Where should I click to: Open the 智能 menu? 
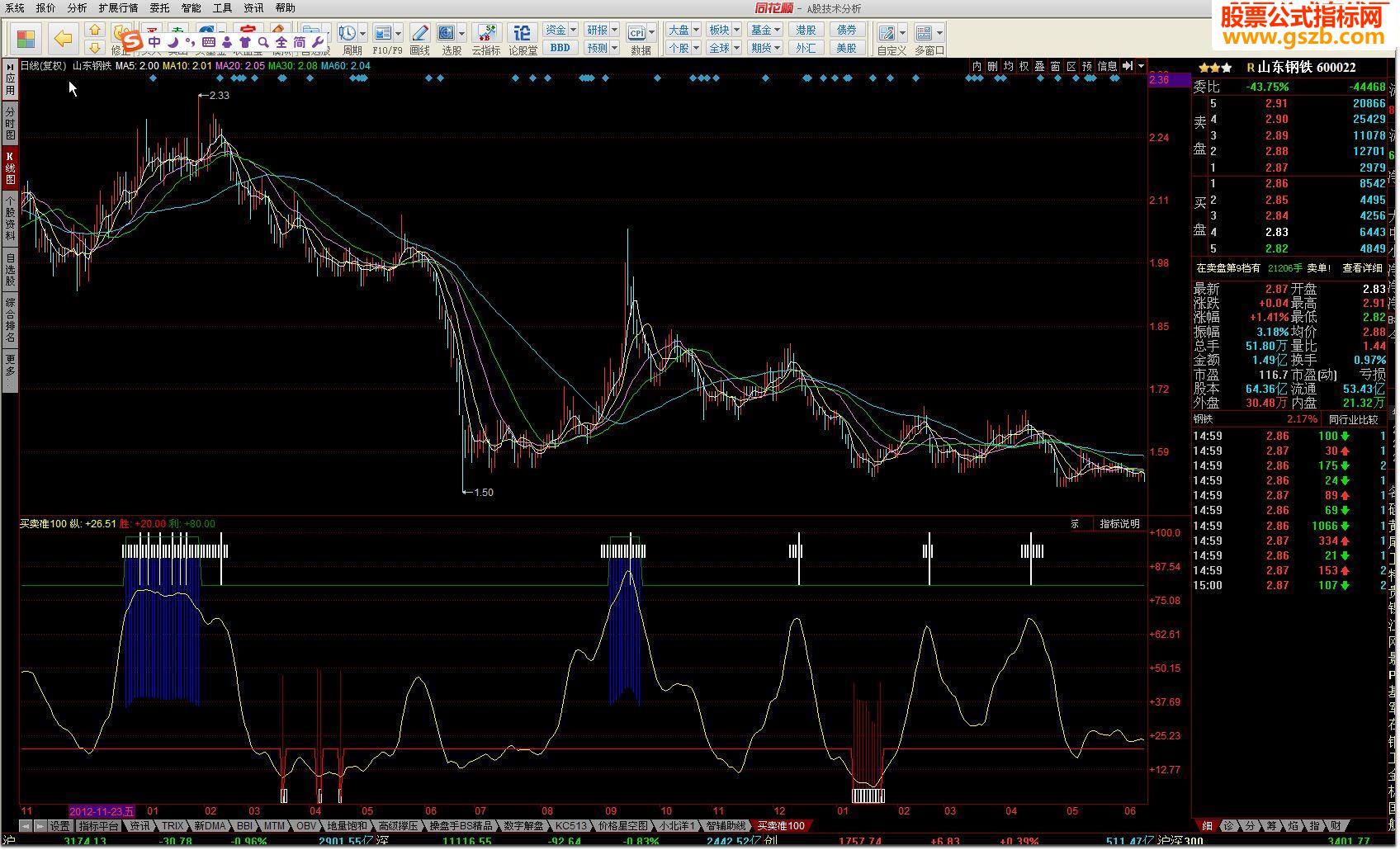click(x=191, y=7)
